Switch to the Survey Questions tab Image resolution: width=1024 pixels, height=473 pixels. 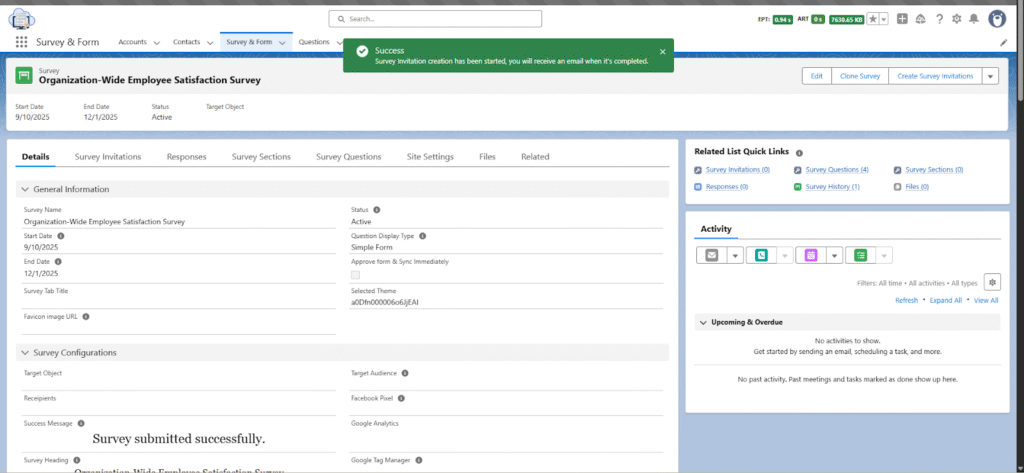348,157
